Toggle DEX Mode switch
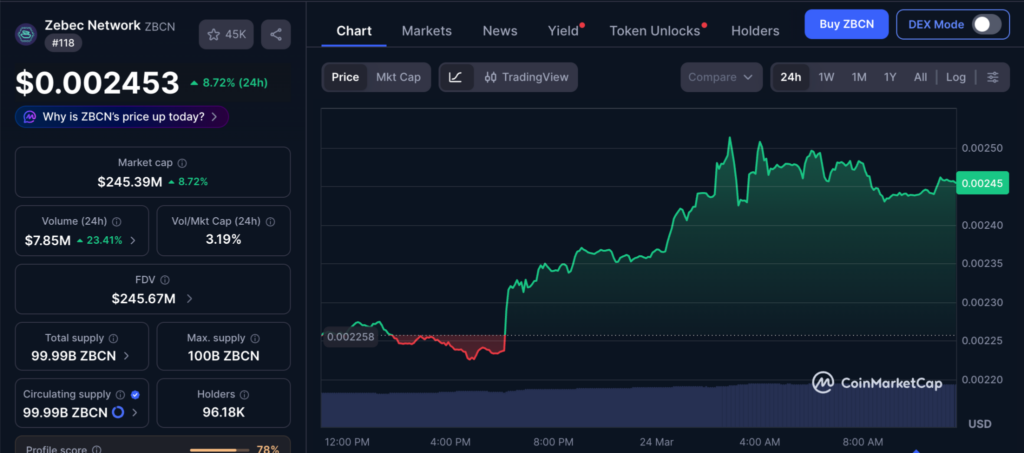Image resolution: width=1024 pixels, height=453 pixels. [x=986, y=24]
